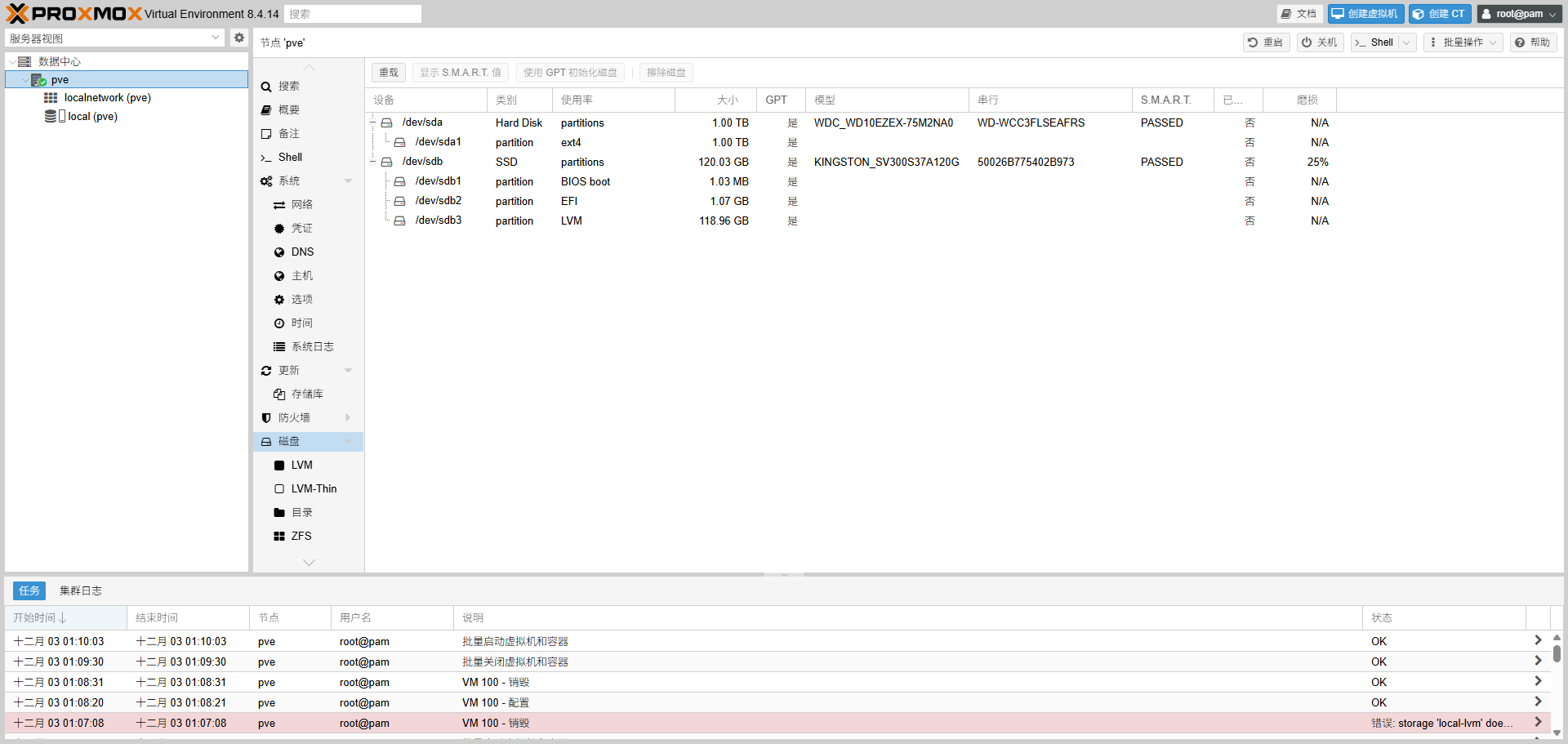Screen dimensions: 1568x744
Task: Open the ZFS grid icon entry
Action: 279,537
